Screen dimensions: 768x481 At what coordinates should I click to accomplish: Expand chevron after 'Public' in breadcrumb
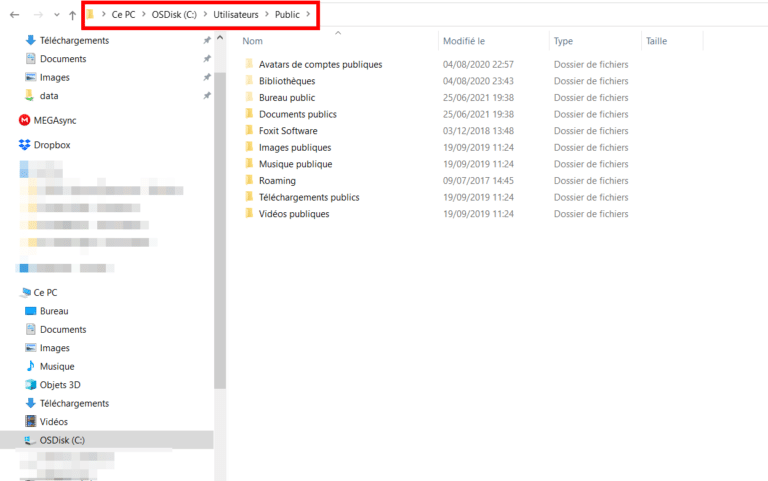308,14
